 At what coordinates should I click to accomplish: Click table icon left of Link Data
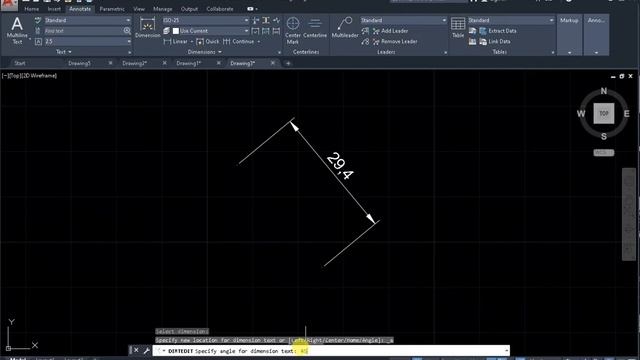click(472, 41)
